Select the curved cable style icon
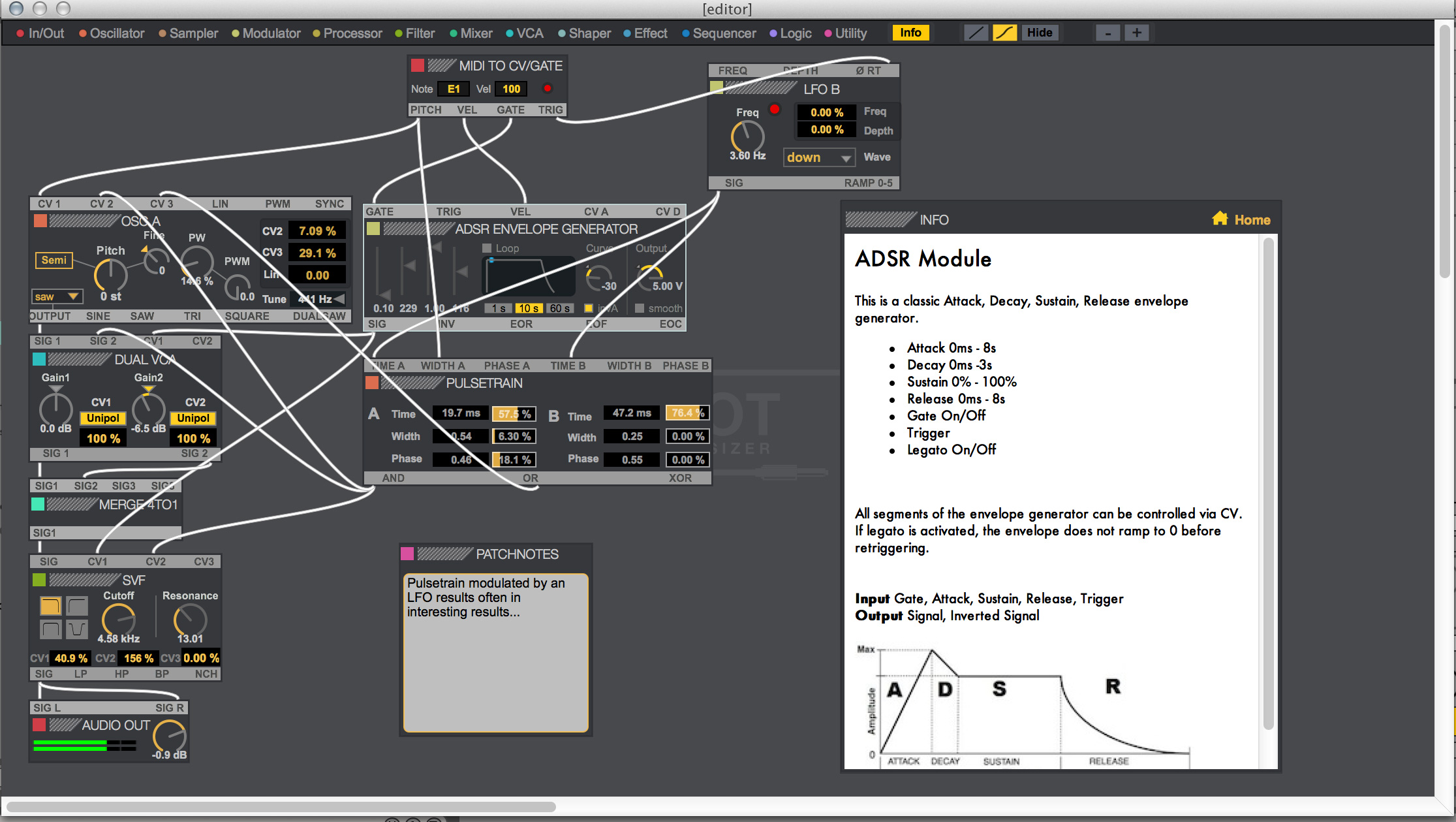The width and height of the screenshot is (1456, 822). pos(1004,33)
